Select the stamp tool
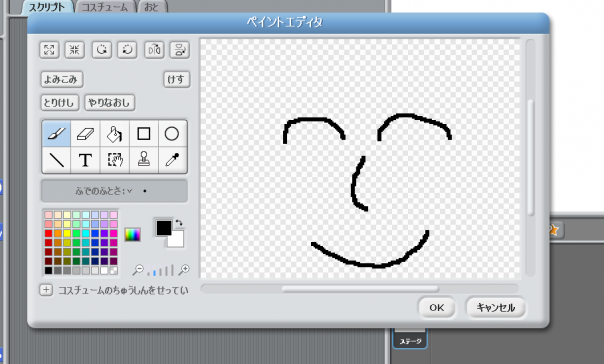 coord(144,159)
